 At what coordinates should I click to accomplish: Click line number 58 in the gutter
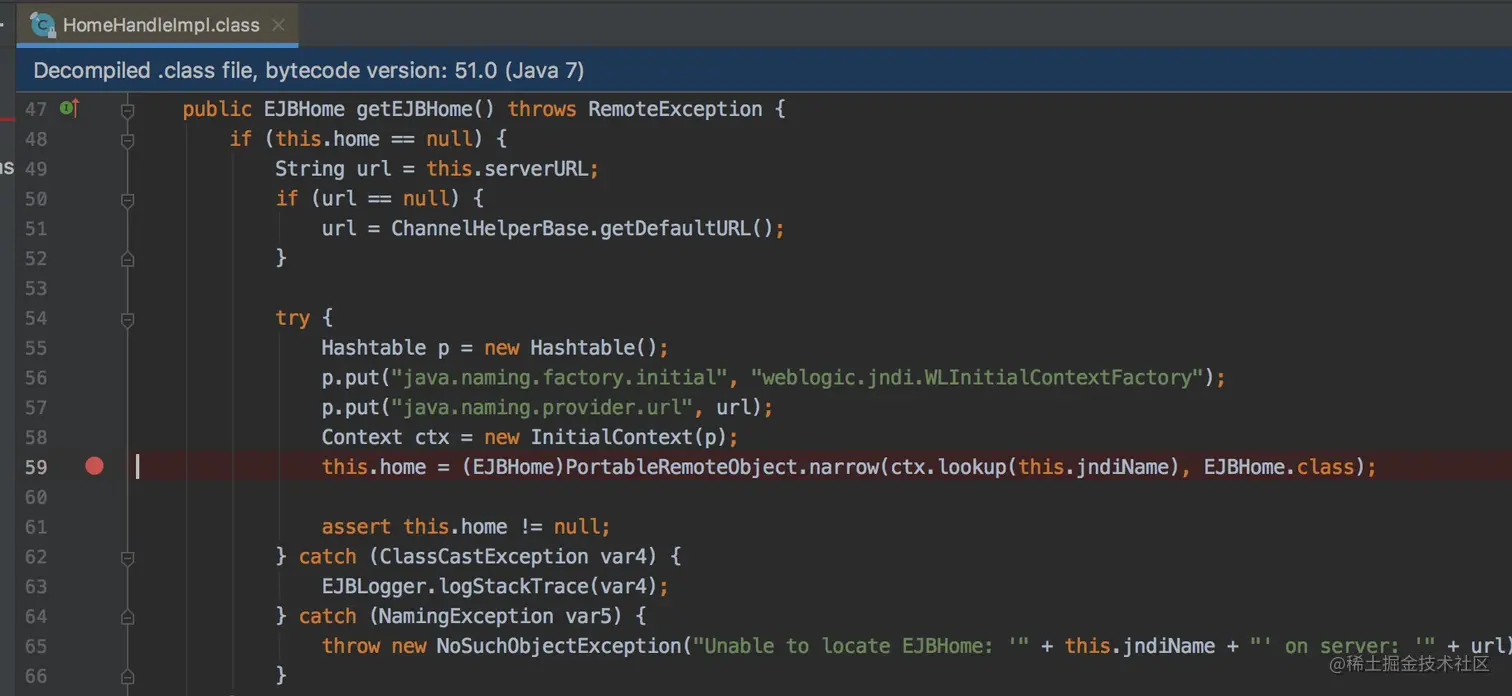pos(35,437)
